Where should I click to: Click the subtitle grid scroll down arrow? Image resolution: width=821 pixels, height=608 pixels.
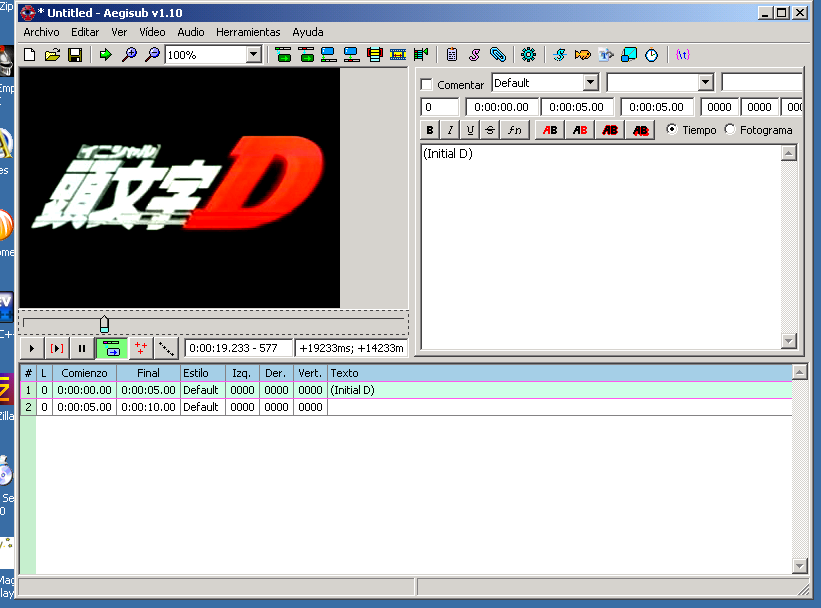pos(800,566)
